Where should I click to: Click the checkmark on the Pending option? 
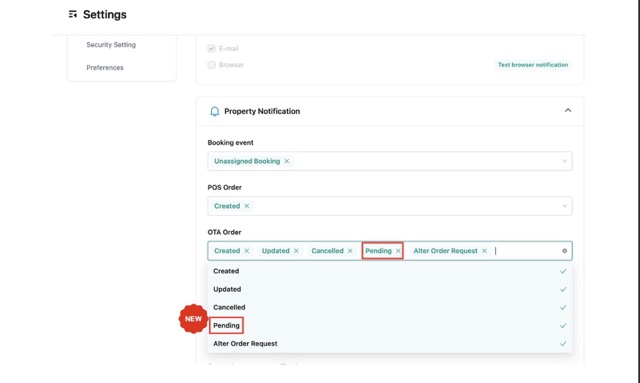tap(563, 325)
